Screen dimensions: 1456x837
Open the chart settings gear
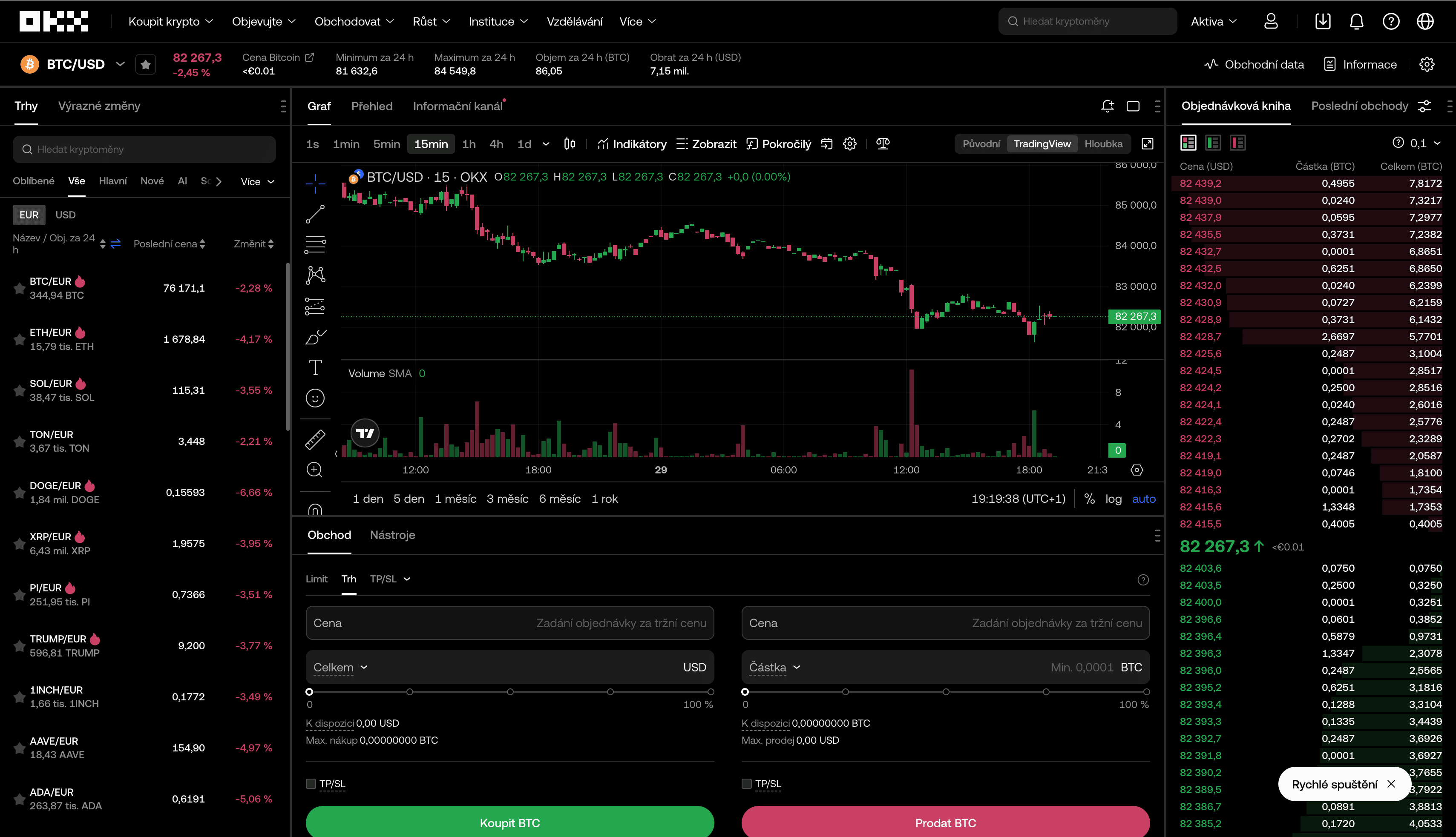coord(850,144)
